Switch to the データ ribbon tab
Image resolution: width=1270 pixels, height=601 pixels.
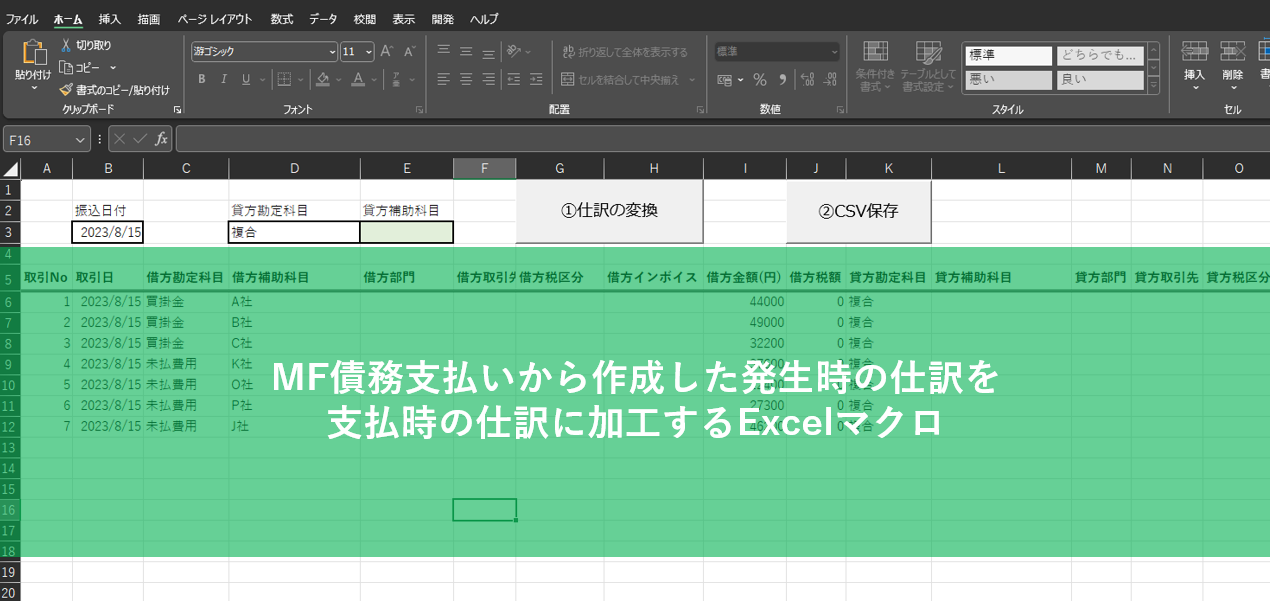click(x=323, y=19)
